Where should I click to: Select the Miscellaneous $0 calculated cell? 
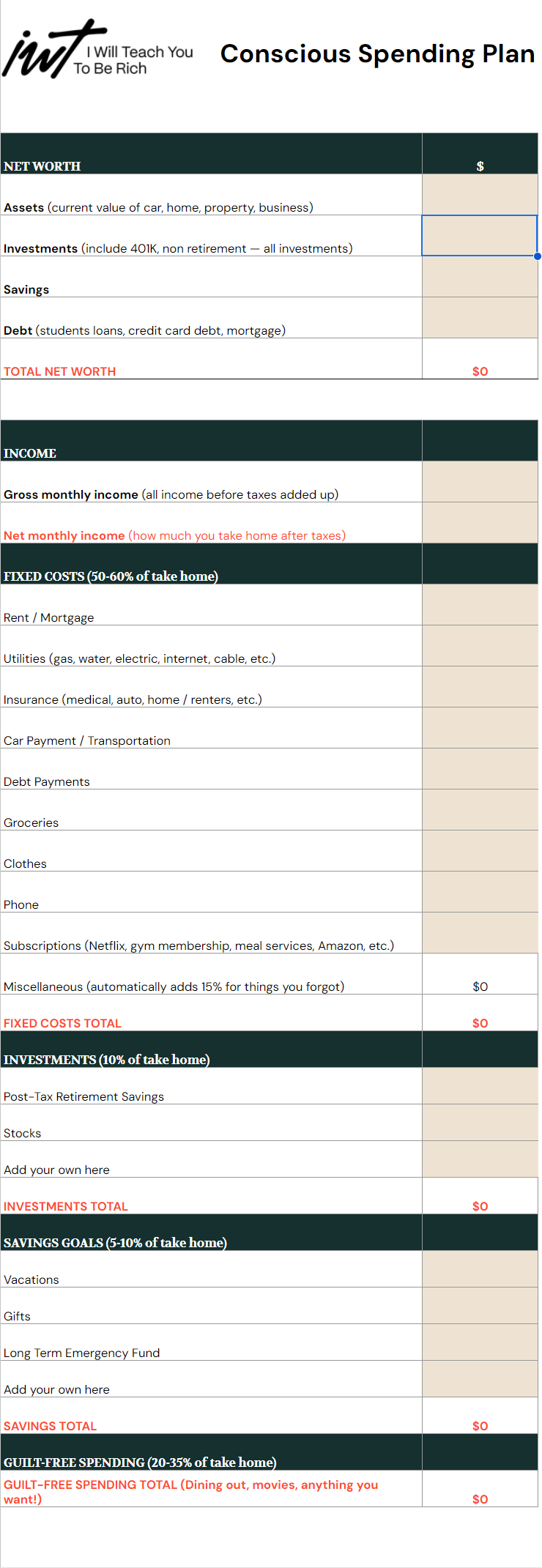tap(480, 974)
